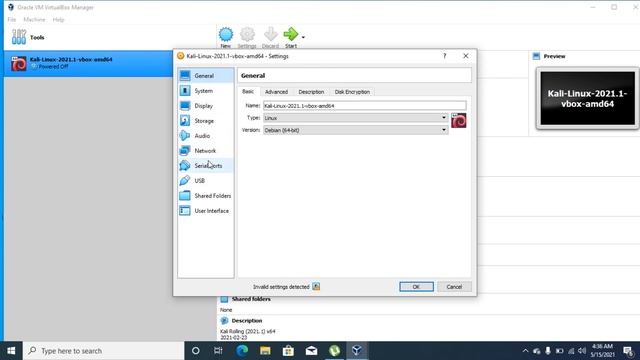Click the Shared folders section header

tap(251, 299)
